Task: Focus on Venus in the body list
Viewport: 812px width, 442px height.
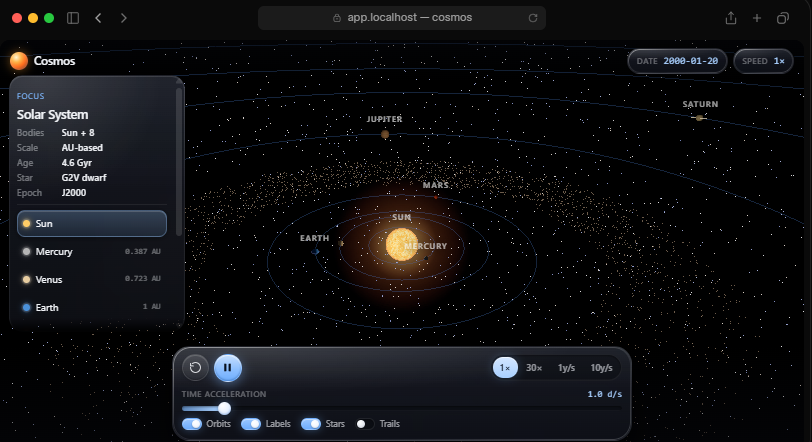Action: click(92, 279)
